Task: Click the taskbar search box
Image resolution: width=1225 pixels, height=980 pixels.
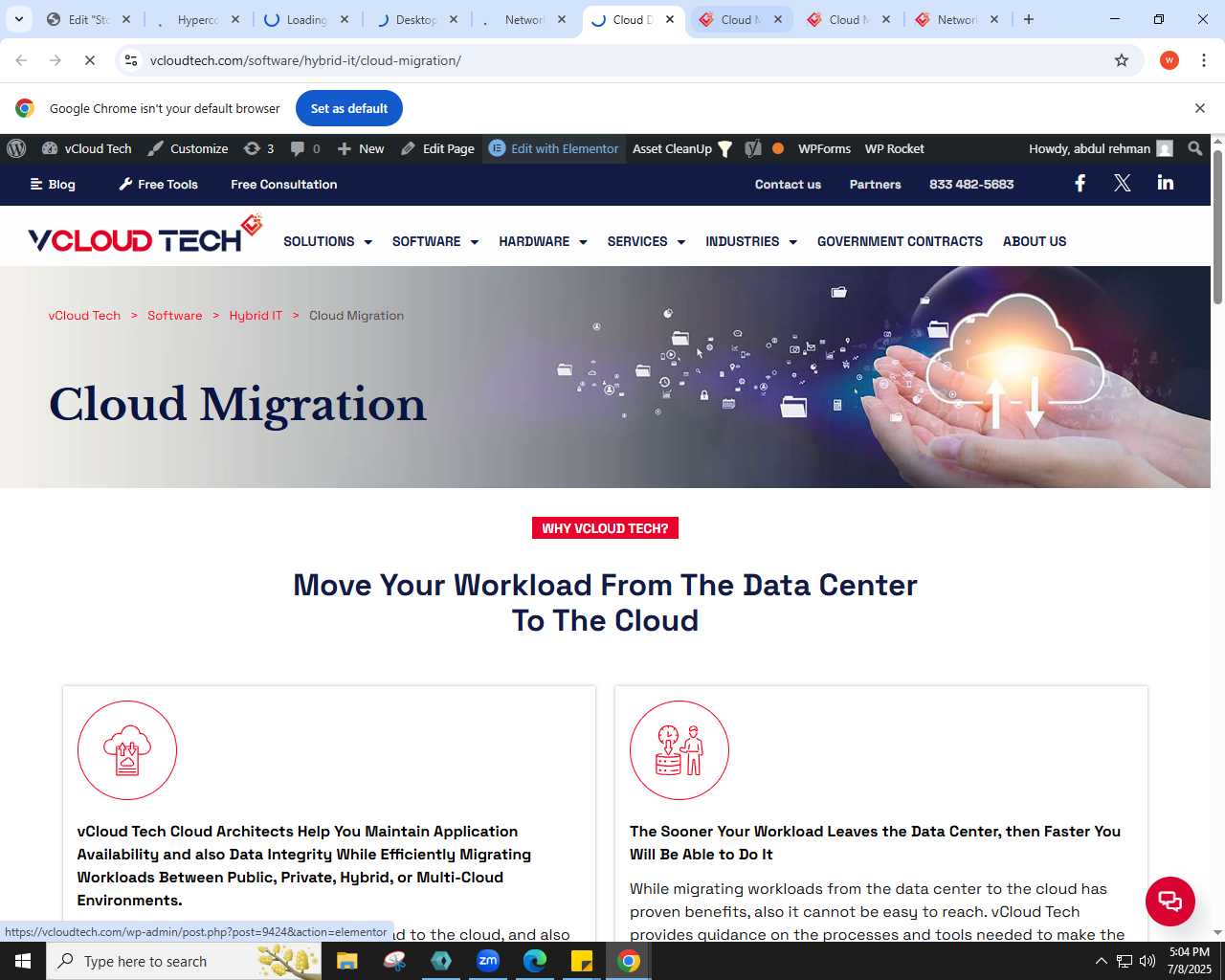Action: pyautogui.click(x=184, y=961)
